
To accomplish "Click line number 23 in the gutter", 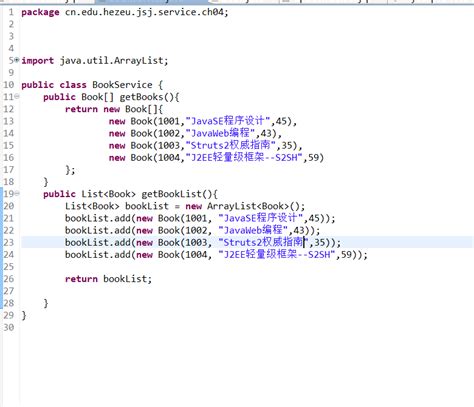I will pyautogui.click(x=9, y=242).
